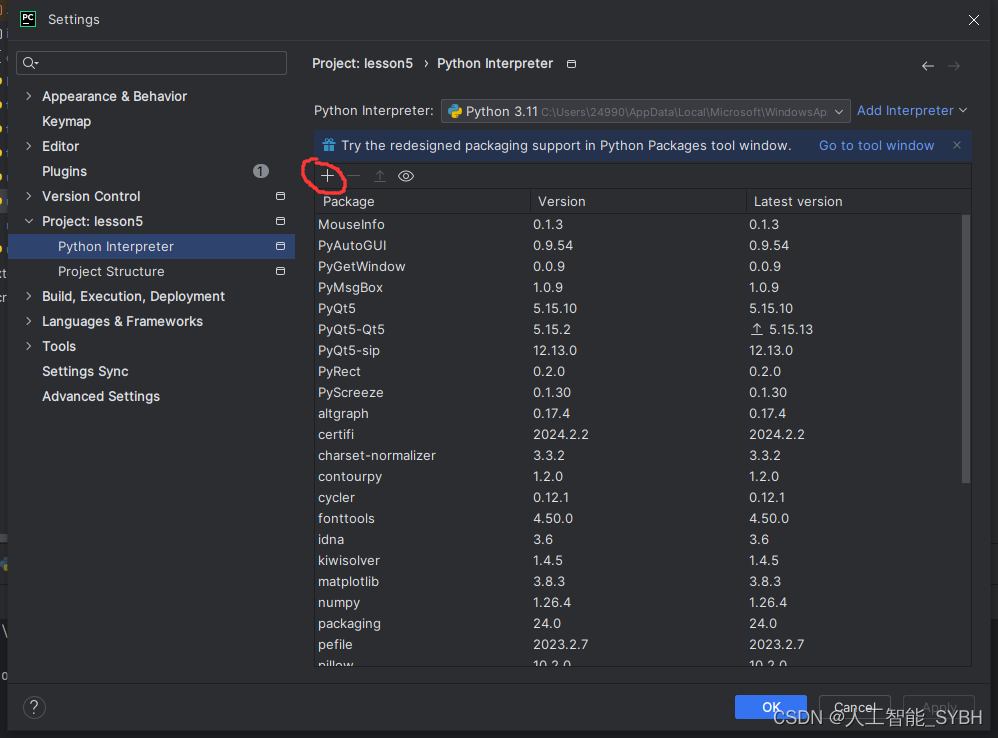Click the OK button
The width and height of the screenshot is (998, 738).
(x=771, y=707)
